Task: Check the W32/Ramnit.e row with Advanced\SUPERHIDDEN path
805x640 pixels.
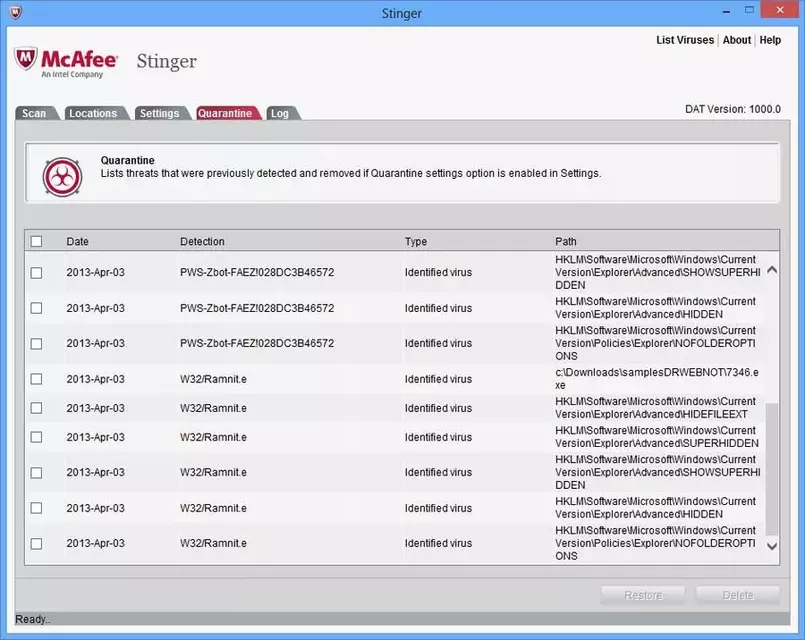Action: (x=36, y=437)
